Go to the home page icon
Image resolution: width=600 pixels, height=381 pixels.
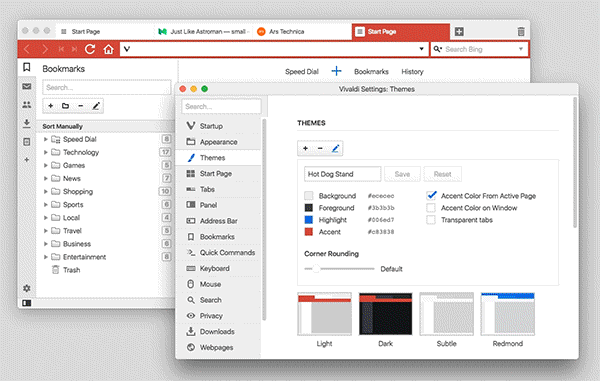tap(109, 49)
